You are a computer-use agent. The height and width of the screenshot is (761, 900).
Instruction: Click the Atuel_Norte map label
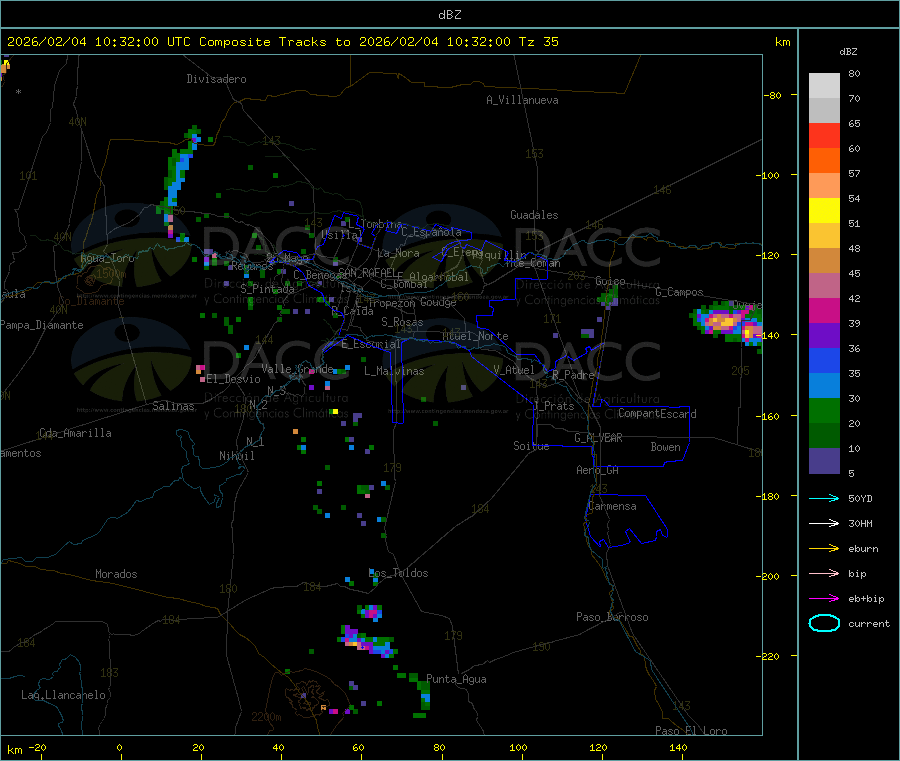click(475, 336)
